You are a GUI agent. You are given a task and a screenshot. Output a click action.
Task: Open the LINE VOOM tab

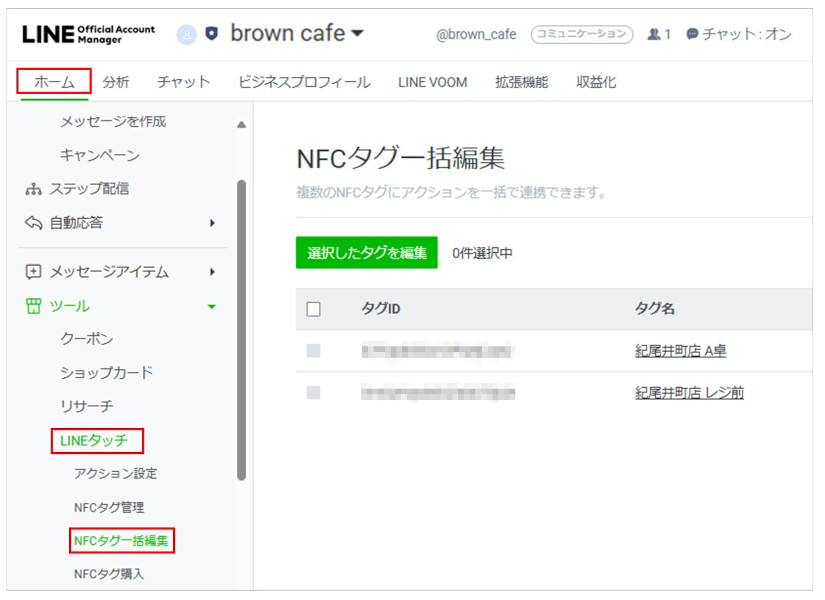click(x=432, y=82)
